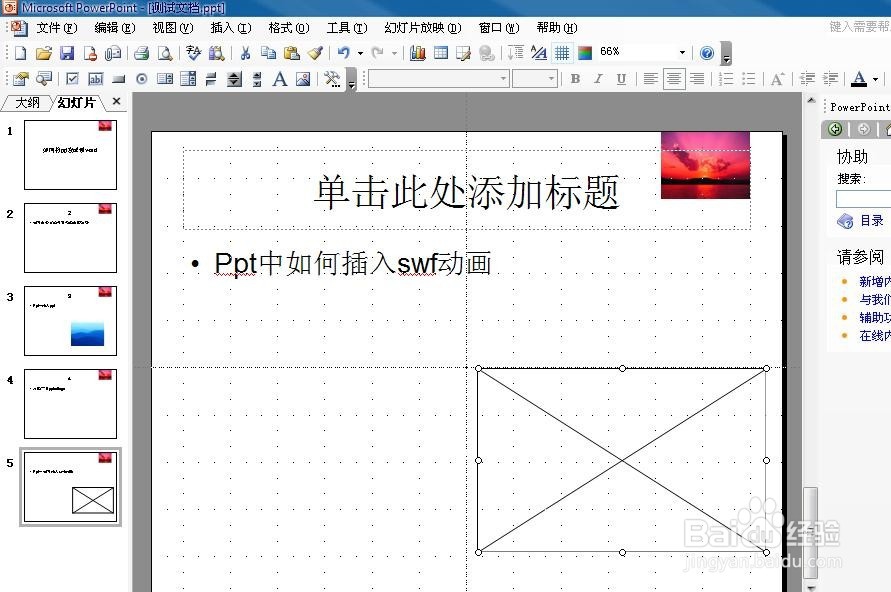Click the 辅助功能 link in help pane
The width and height of the screenshot is (891, 592).
pos(873,317)
